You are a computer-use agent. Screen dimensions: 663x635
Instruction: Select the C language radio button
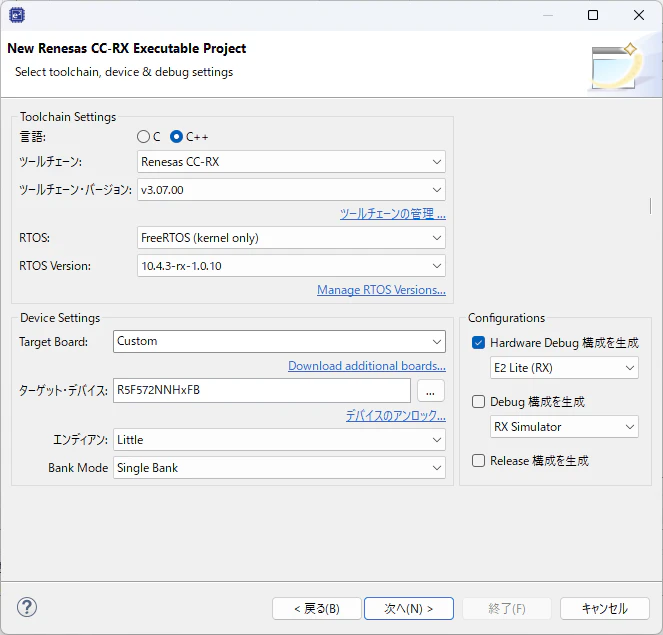(x=143, y=137)
